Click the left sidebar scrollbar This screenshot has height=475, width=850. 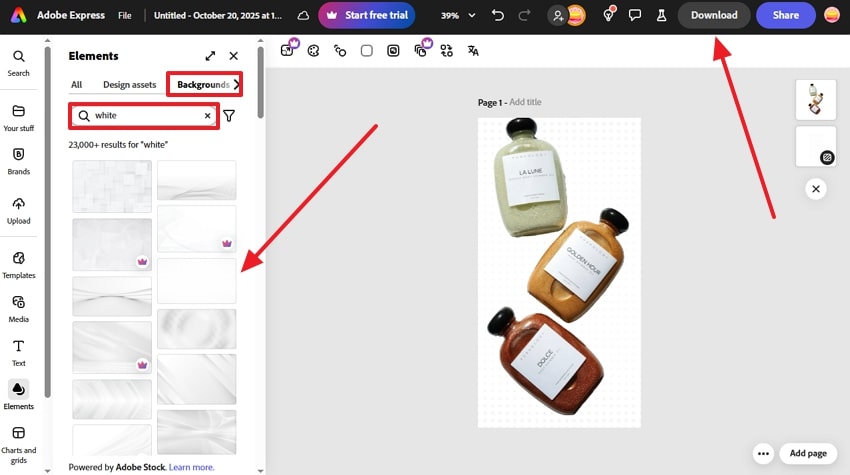(x=48, y=222)
